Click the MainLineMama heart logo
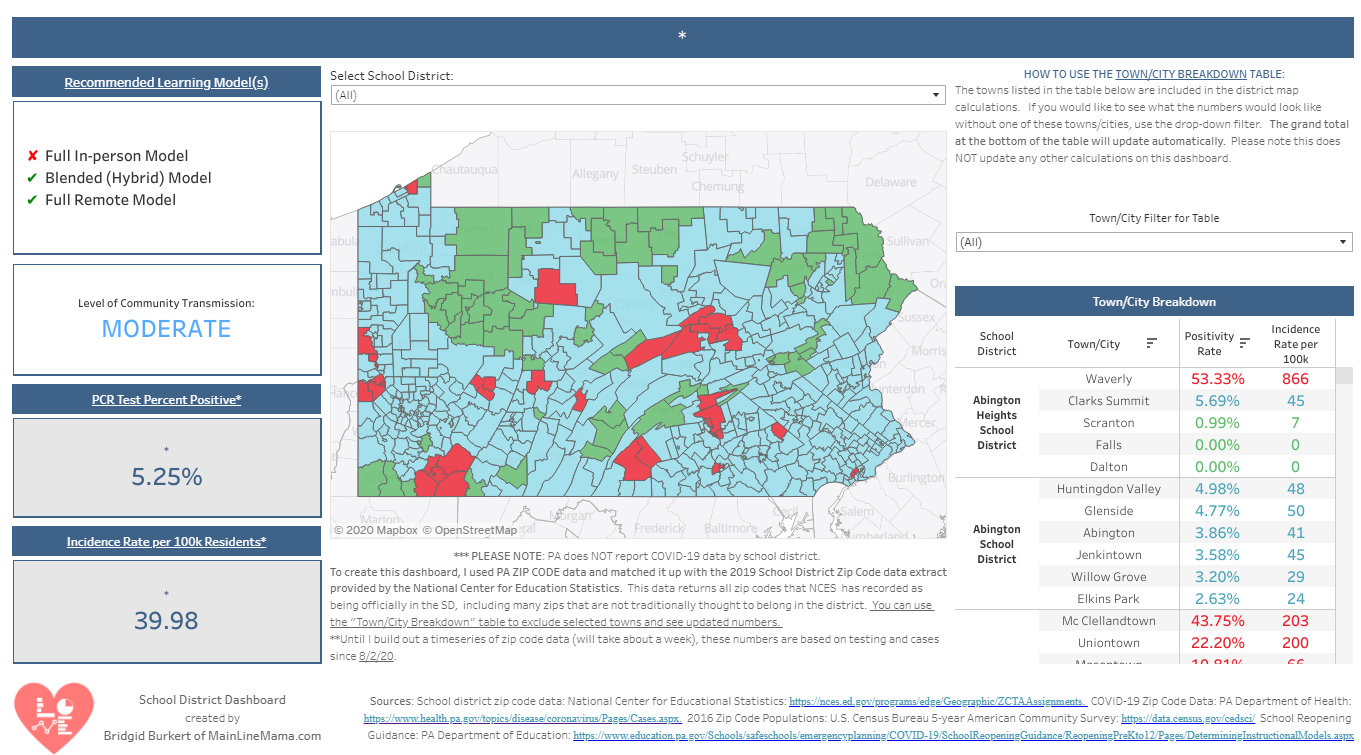 coord(53,718)
